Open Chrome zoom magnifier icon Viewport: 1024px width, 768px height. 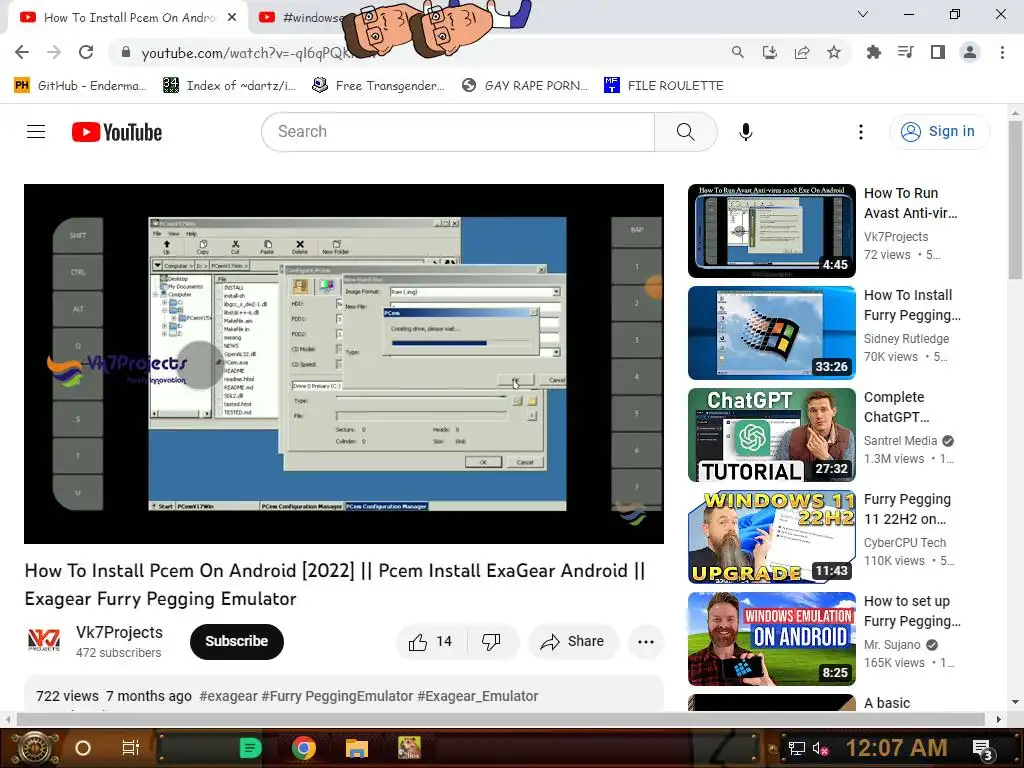[x=737, y=52]
